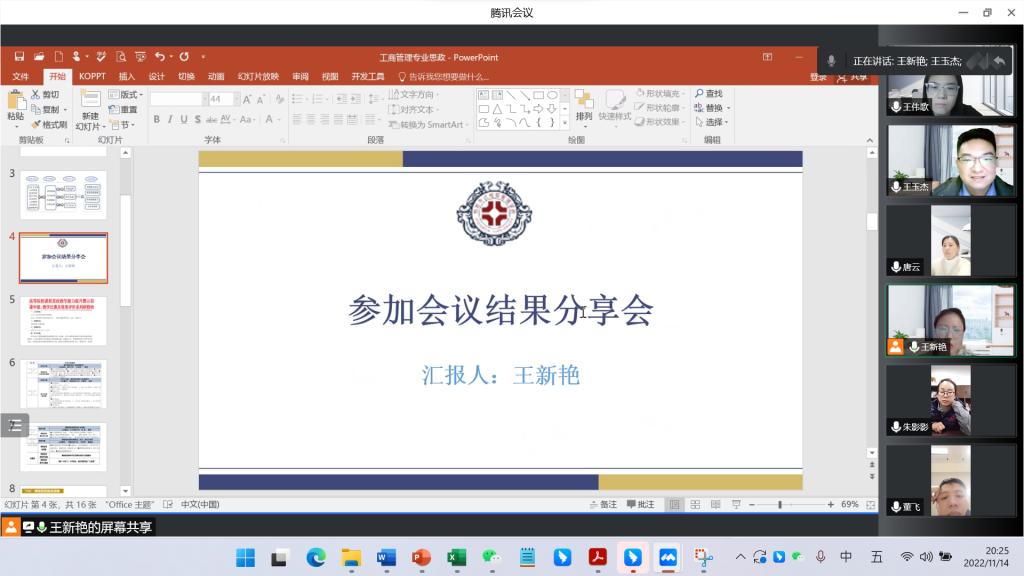Select slide 5 thumbnail in the slide panel
The width and height of the screenshot is (1024, 576).
tap(63, 320)
